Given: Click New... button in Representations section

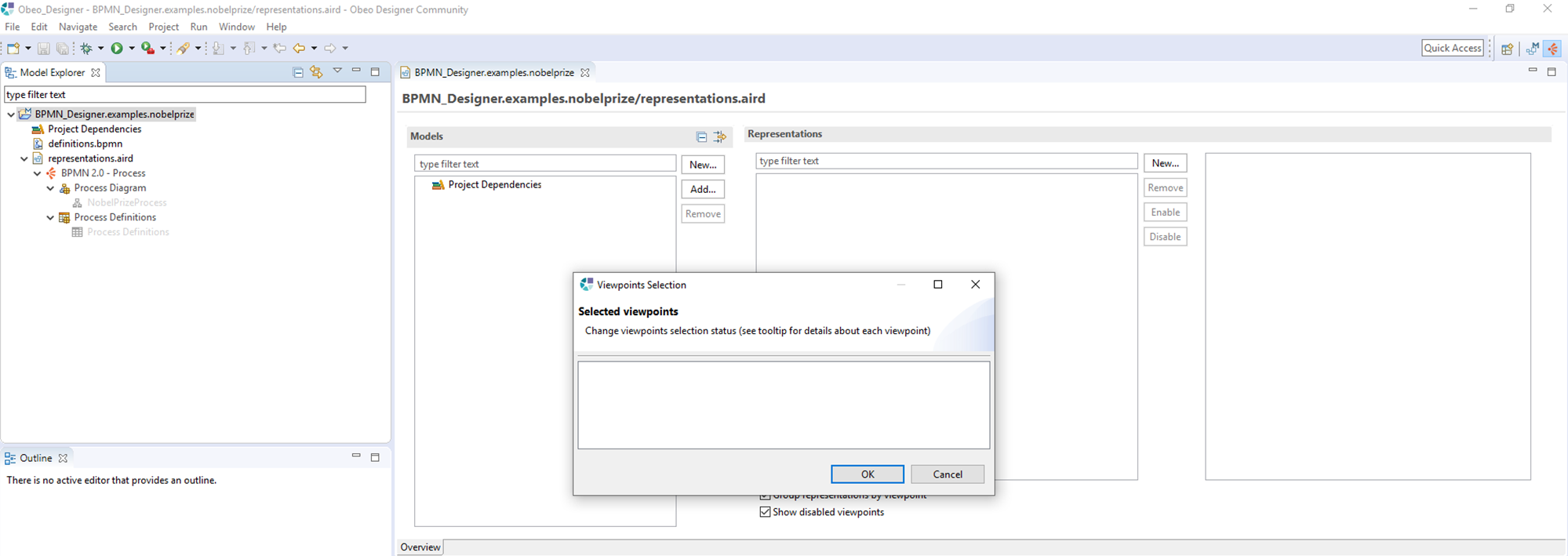Looking at the screenshot, I should [x=1166, y=163].
